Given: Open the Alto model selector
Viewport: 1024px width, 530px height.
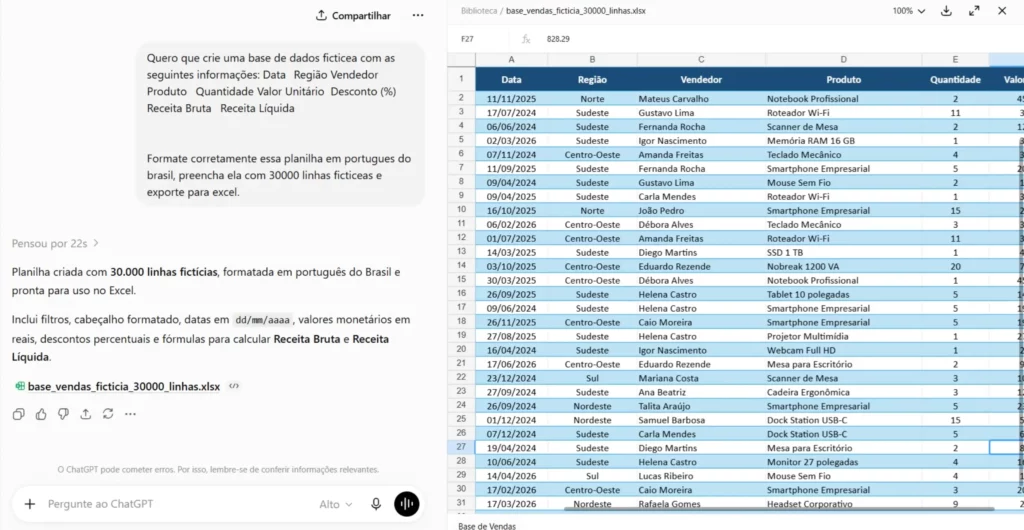Looking at the screenshot, I should (x=336, y=504).
